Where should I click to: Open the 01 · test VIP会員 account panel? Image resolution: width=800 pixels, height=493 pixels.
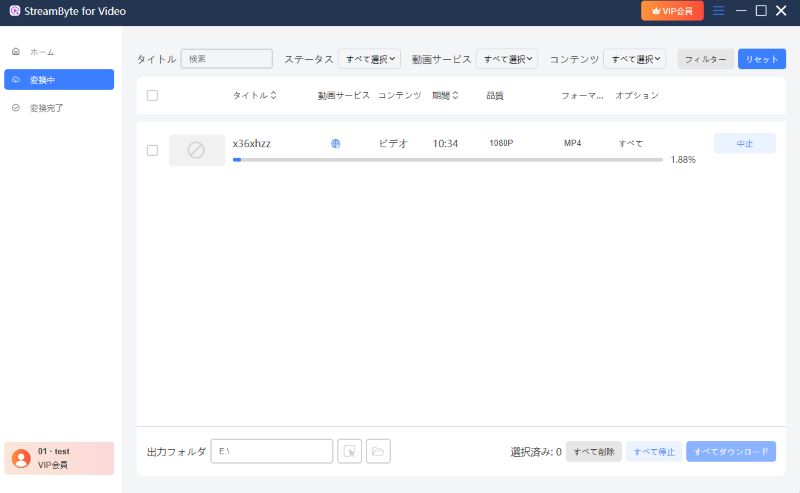[x=59, y=458]
